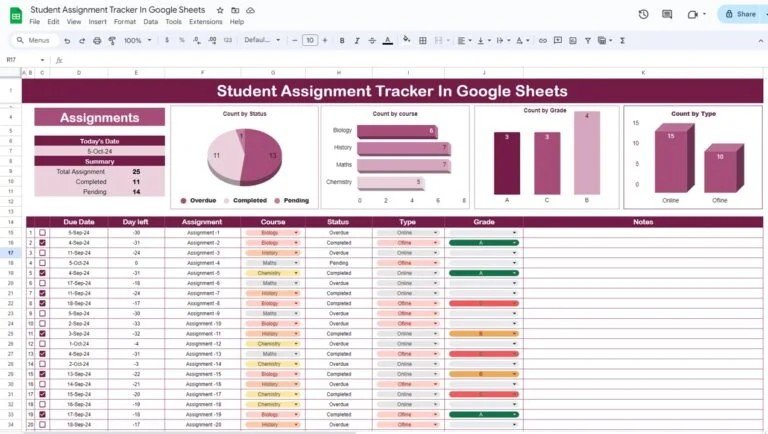Open the Tools menu
This screenshot has height=434, width=768.
173,22
